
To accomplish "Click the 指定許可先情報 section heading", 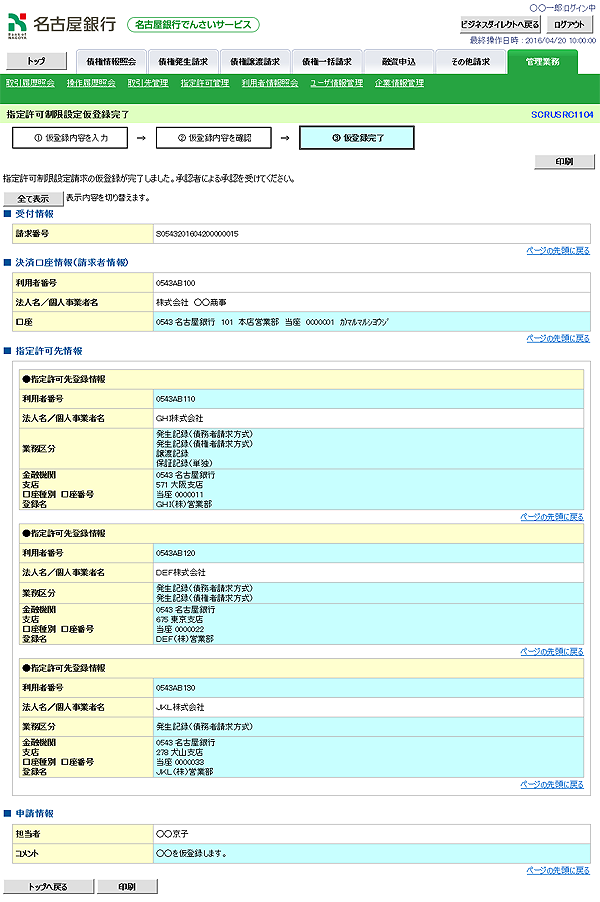I will coord(49,351).
